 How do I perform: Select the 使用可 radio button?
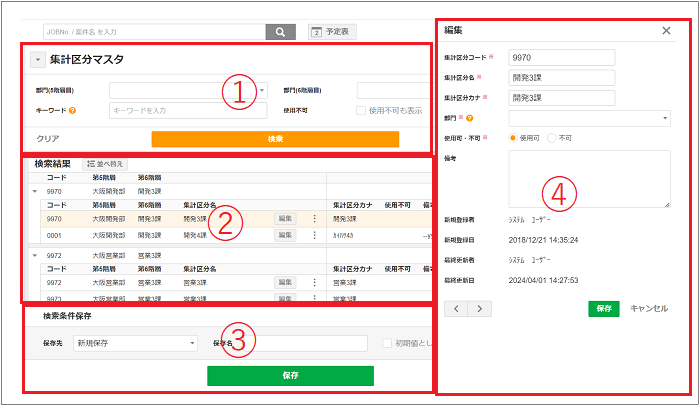click(x=513, y=137)
